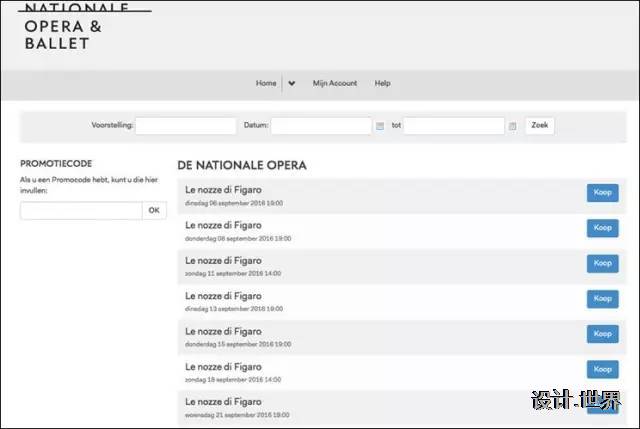Select Le nozze di Figaro title on dinsdag 06
Viewport: 640px width, 429px height.
223,190
